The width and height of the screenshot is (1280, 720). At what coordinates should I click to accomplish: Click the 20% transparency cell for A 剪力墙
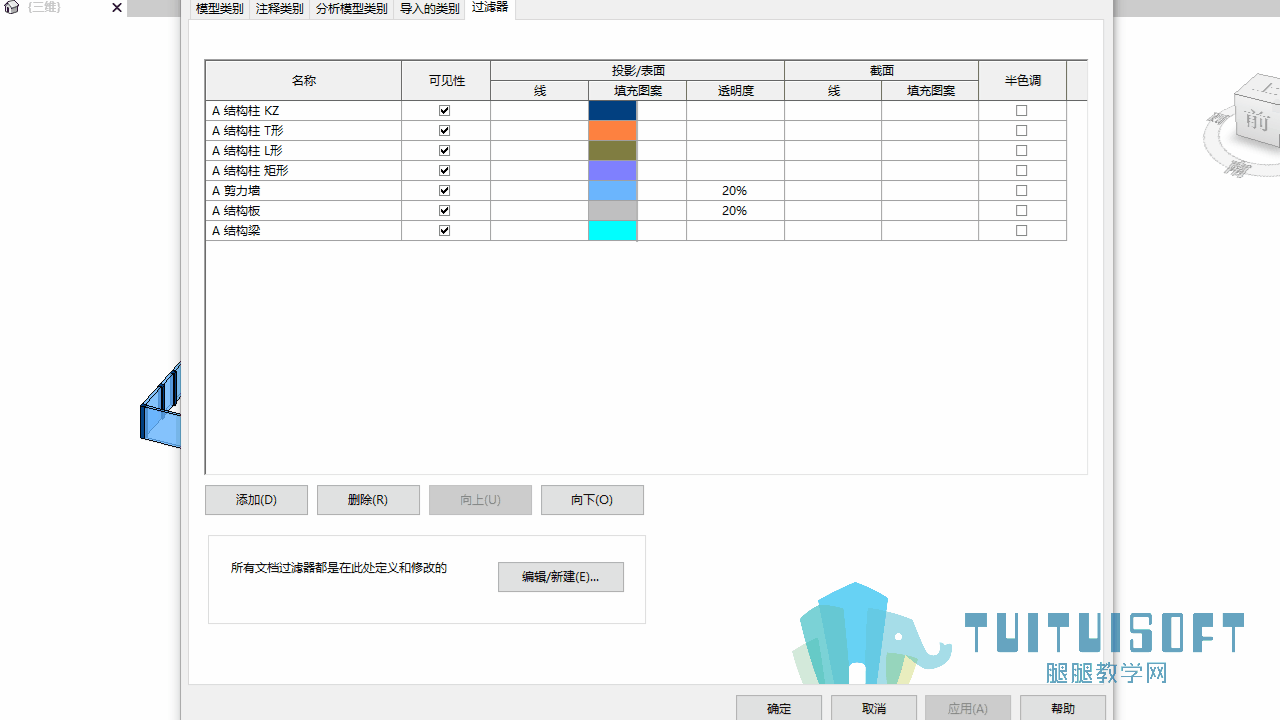click(x=735, y=191)
